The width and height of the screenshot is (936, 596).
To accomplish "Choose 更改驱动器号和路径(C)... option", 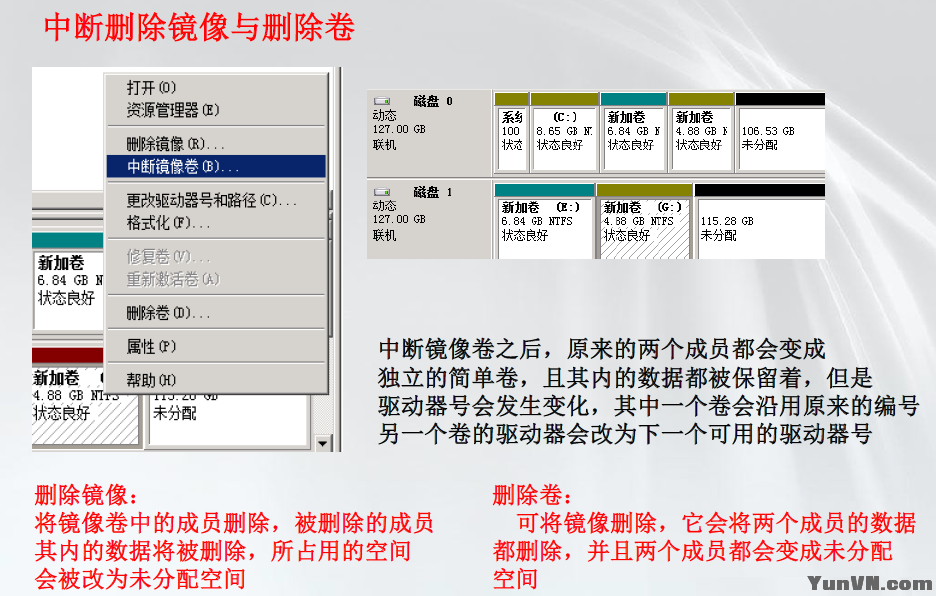I will click(217, 200).
